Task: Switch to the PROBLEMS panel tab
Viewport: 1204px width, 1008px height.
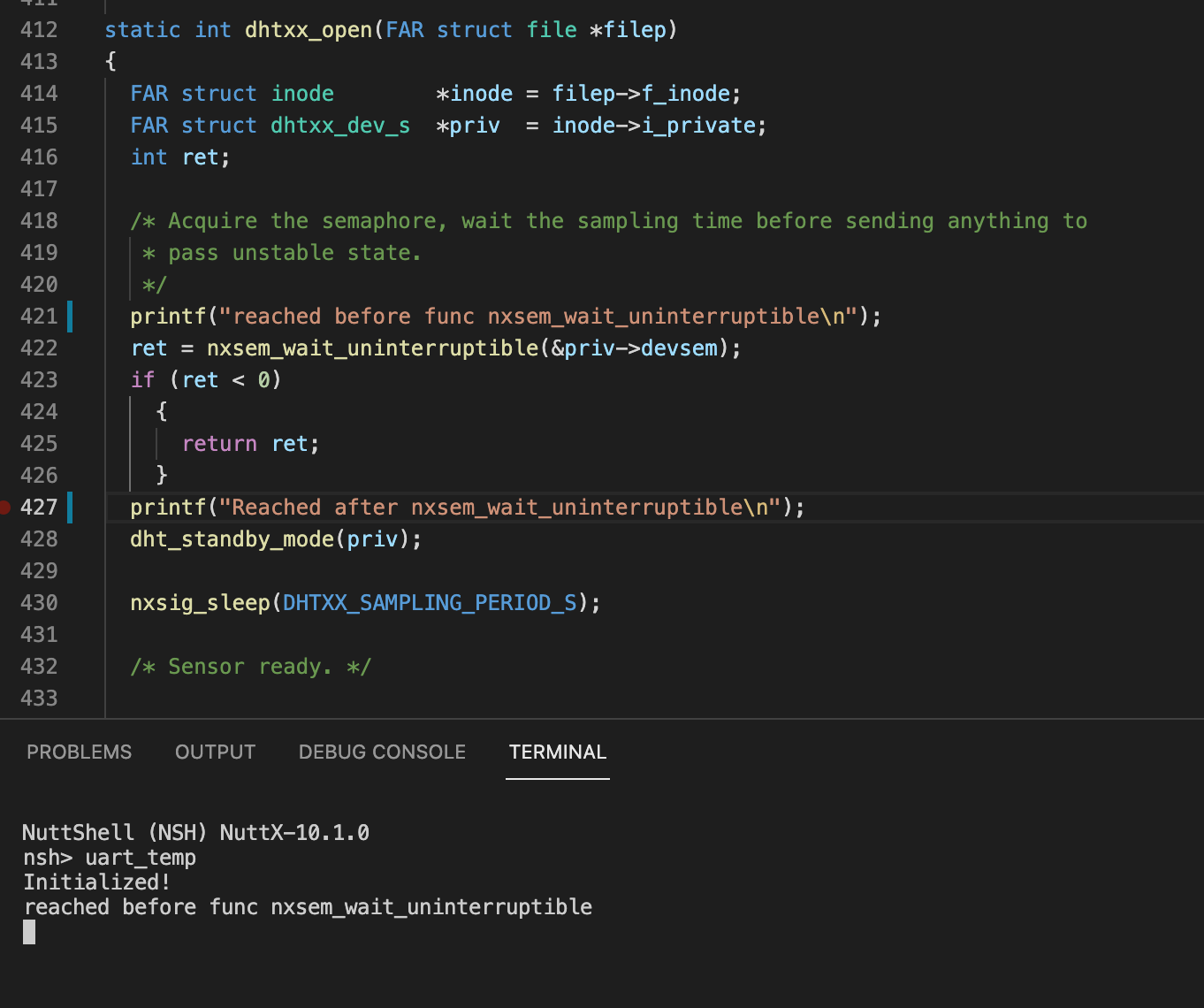Action: click(79, 752)
